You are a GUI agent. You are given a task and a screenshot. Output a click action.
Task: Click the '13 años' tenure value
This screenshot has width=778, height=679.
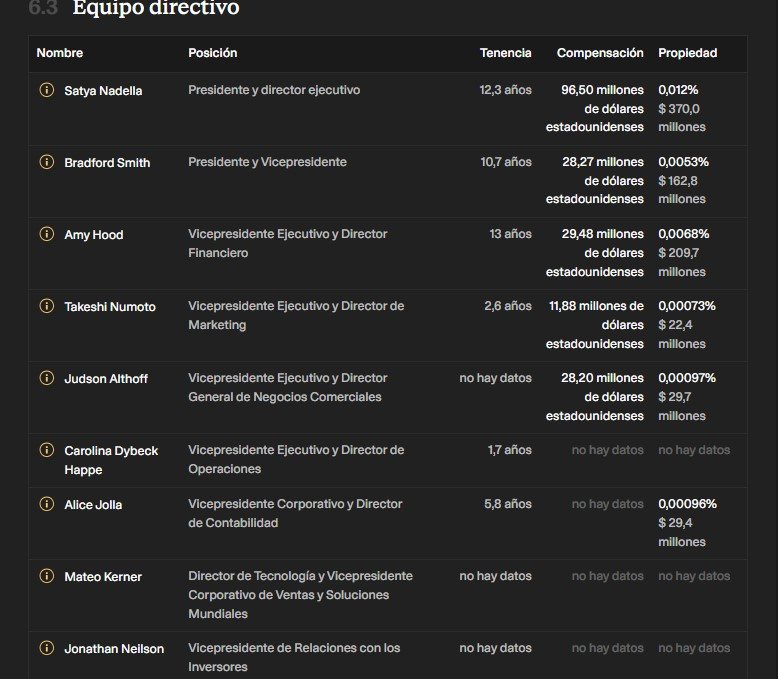(x=510, y=234)
